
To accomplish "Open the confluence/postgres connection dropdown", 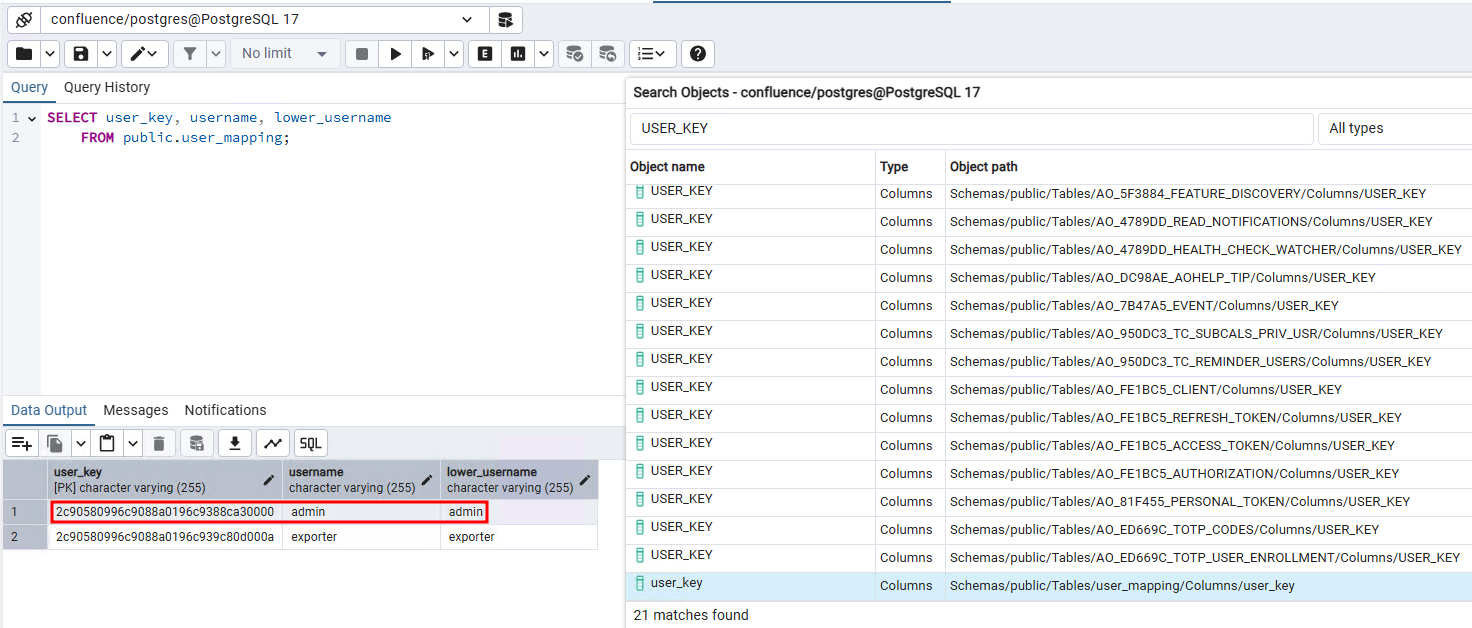I will 264,19.
